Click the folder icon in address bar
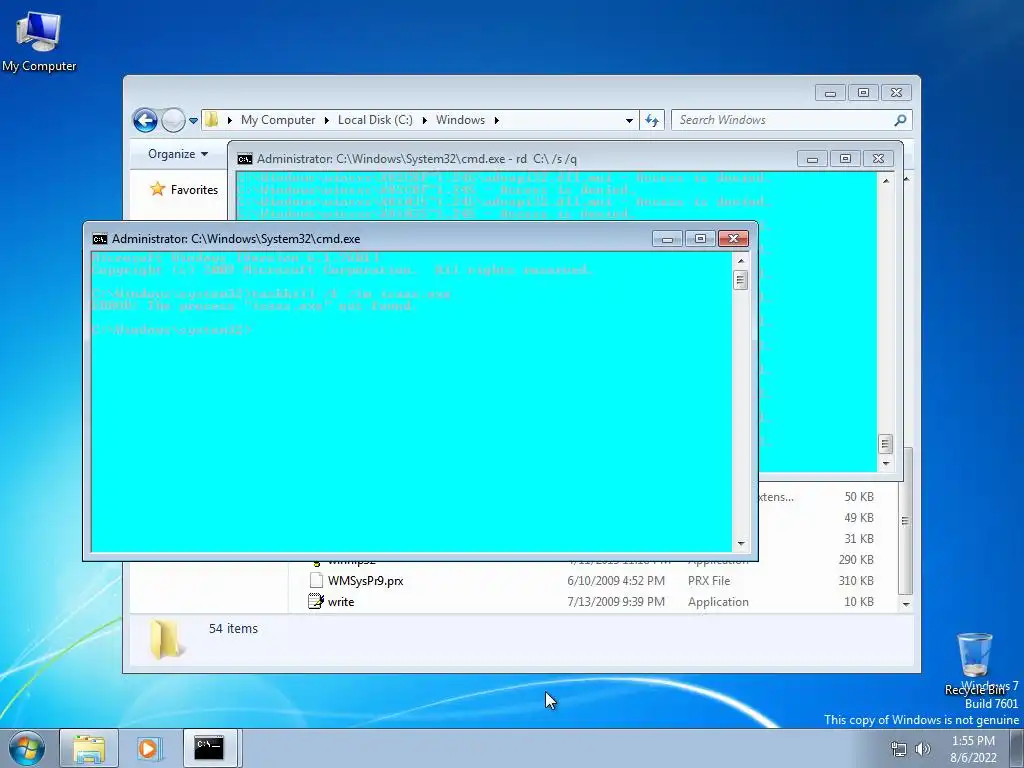Viewport: 1024px width, 768px height. click(211, 120)
